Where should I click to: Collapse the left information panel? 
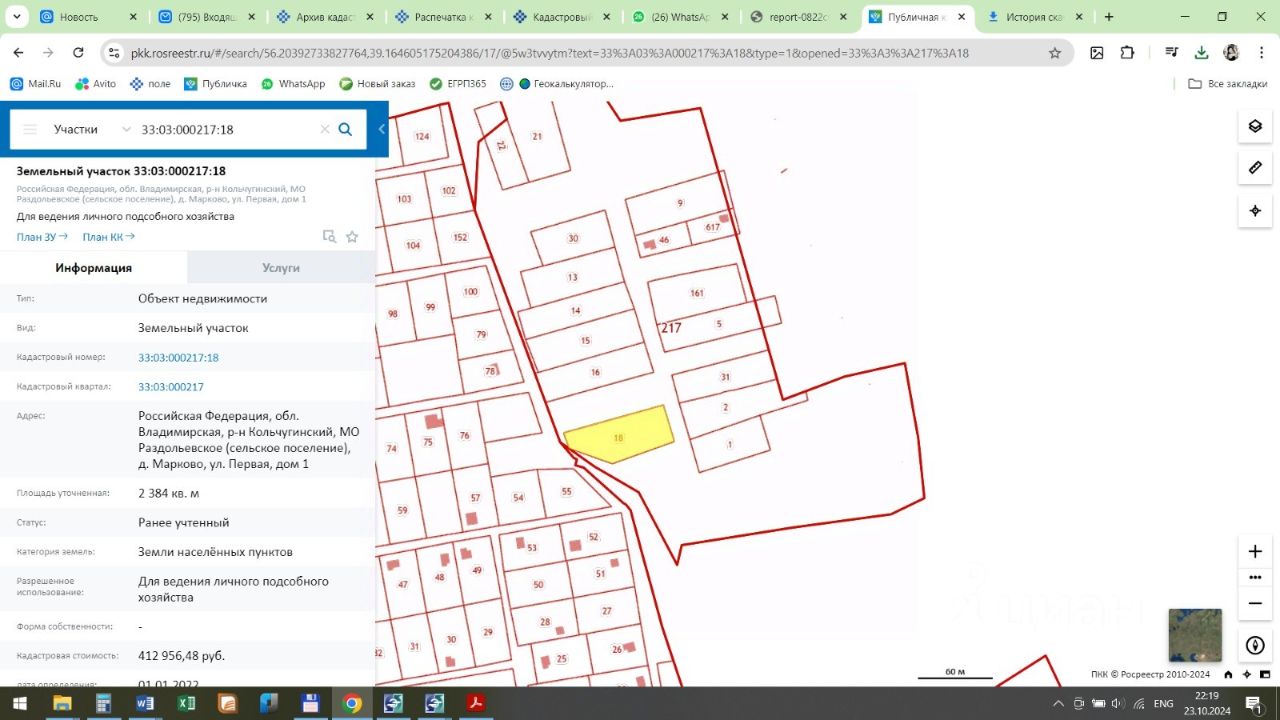pyautogui.click(x=381, y=129)
